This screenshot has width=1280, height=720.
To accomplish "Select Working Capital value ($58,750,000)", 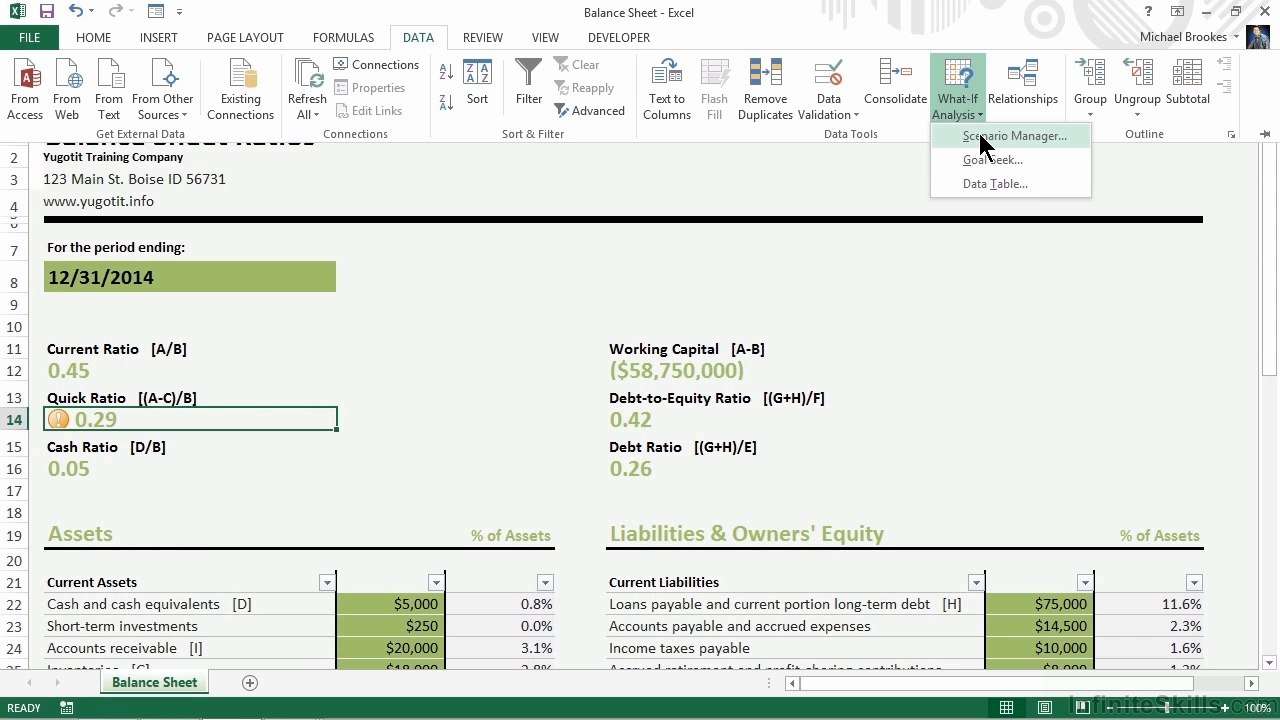I will click(x=677, y=371).
